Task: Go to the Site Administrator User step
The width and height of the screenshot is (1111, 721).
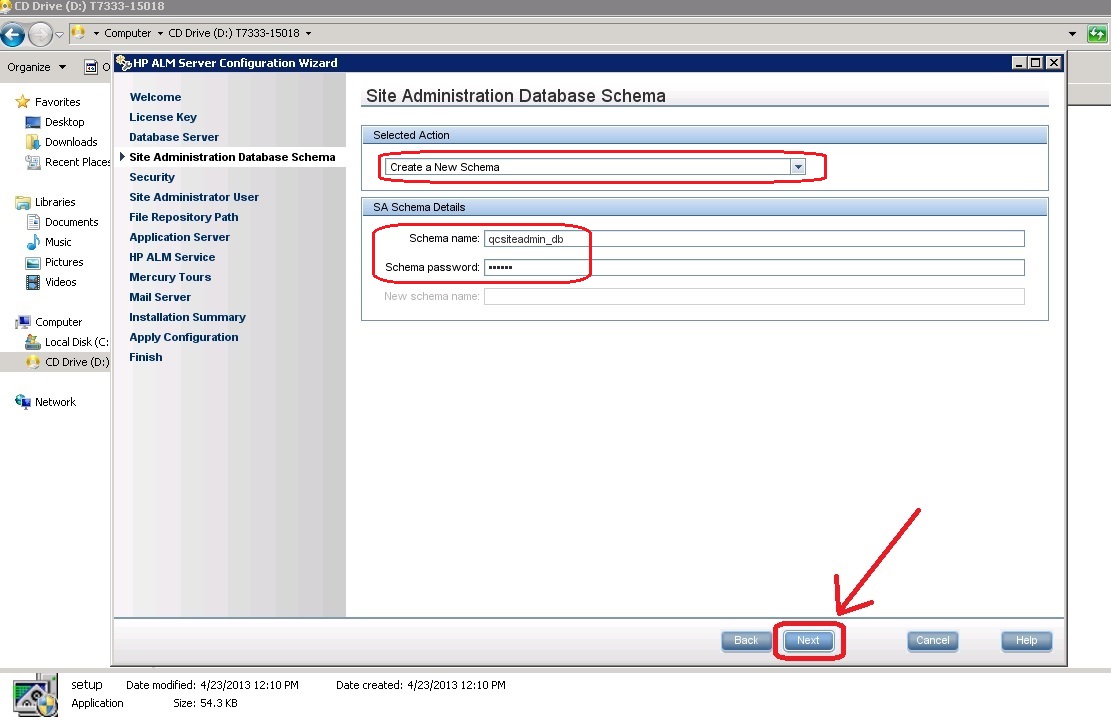Action: (193, 197)
